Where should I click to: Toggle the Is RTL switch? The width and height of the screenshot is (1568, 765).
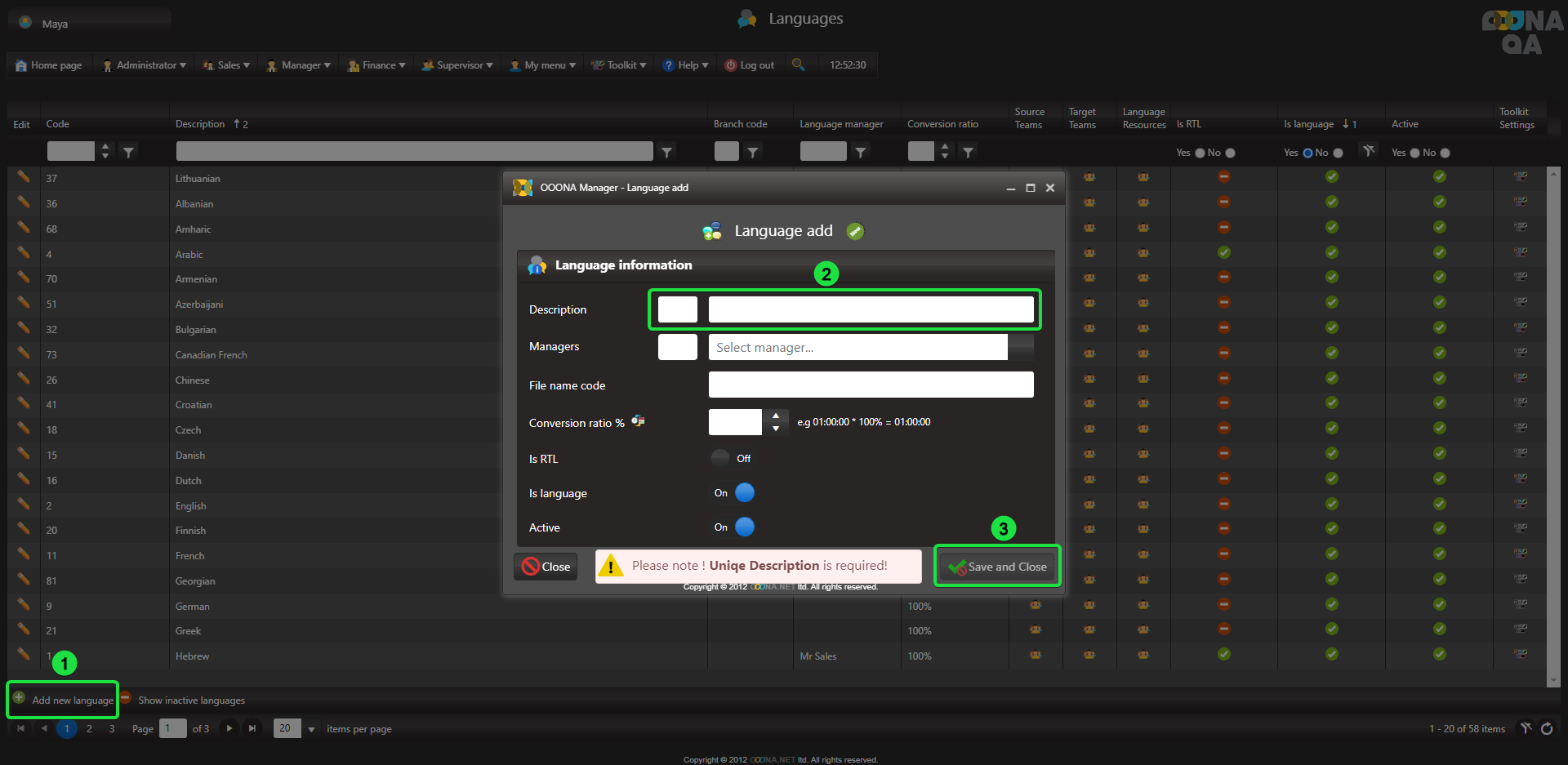tap(720, 458)
